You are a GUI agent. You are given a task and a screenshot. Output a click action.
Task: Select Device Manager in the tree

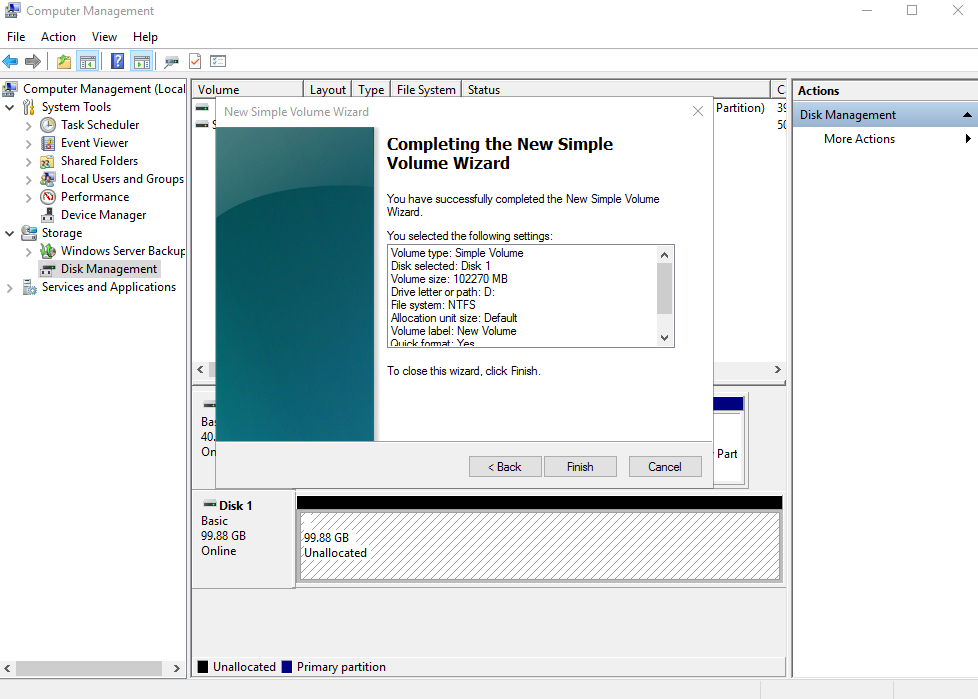point(103,215)
